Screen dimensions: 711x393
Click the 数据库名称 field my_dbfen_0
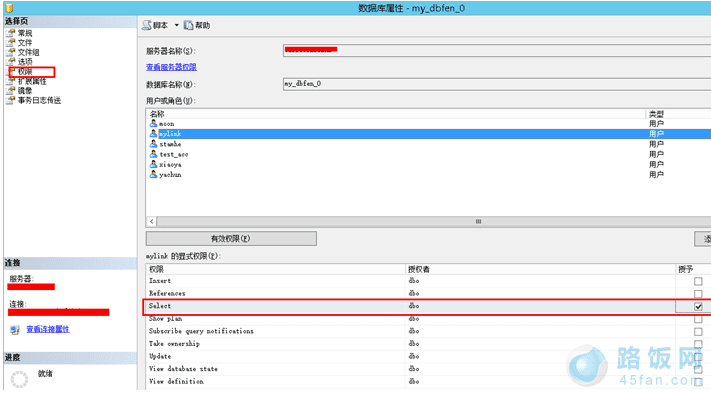point(497,84)
